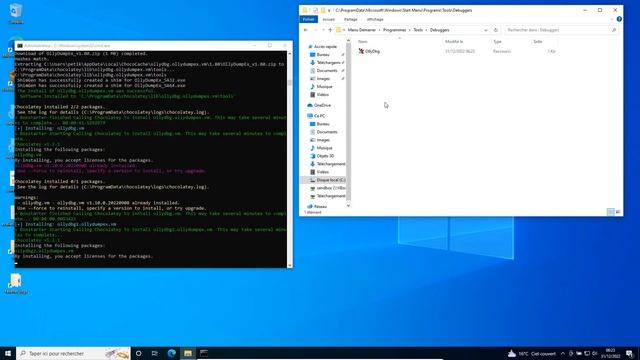Image resolution: width=640 pixels, height=360 pixels.
Task: Sort files by the Taille column
Action: tap(544, 42)
